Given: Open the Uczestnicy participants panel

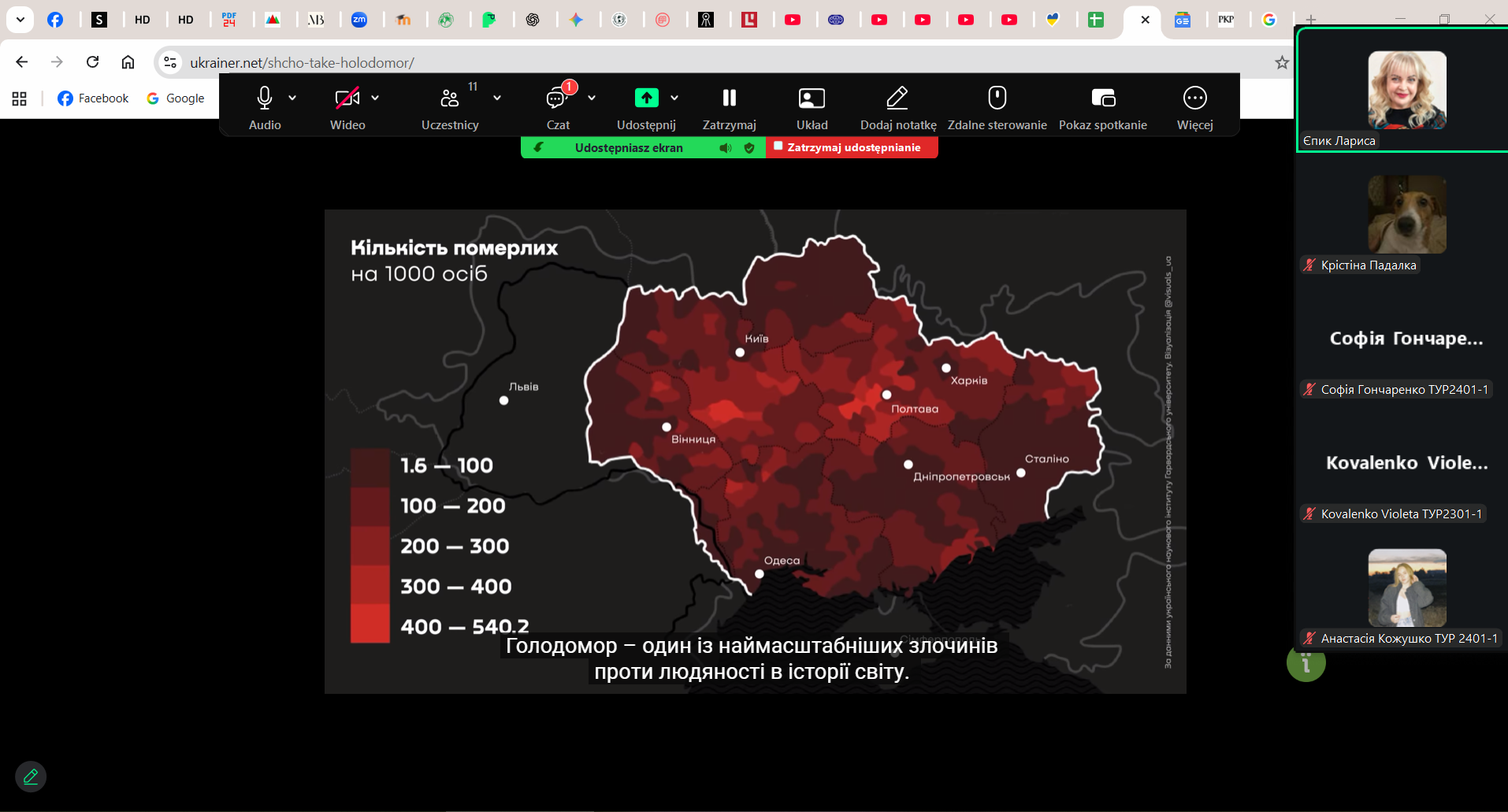Looking at the screenshot, I should click(x=450, y=98).
